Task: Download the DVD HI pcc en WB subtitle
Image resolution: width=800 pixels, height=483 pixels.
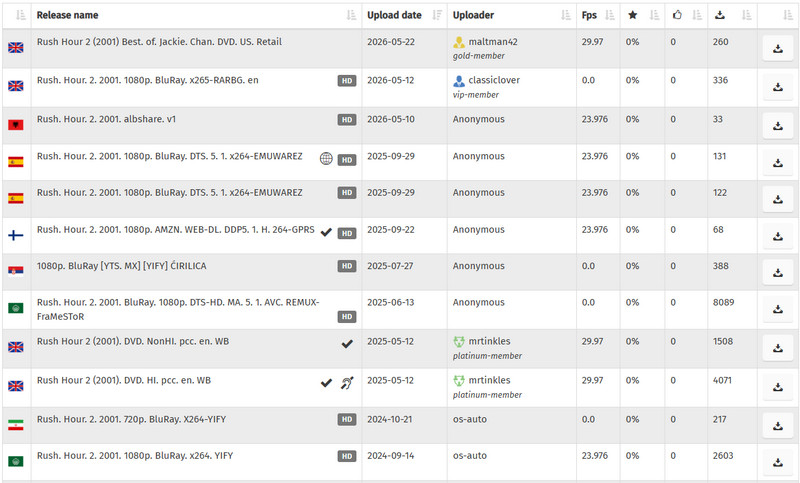Action: tap(778, 387)
